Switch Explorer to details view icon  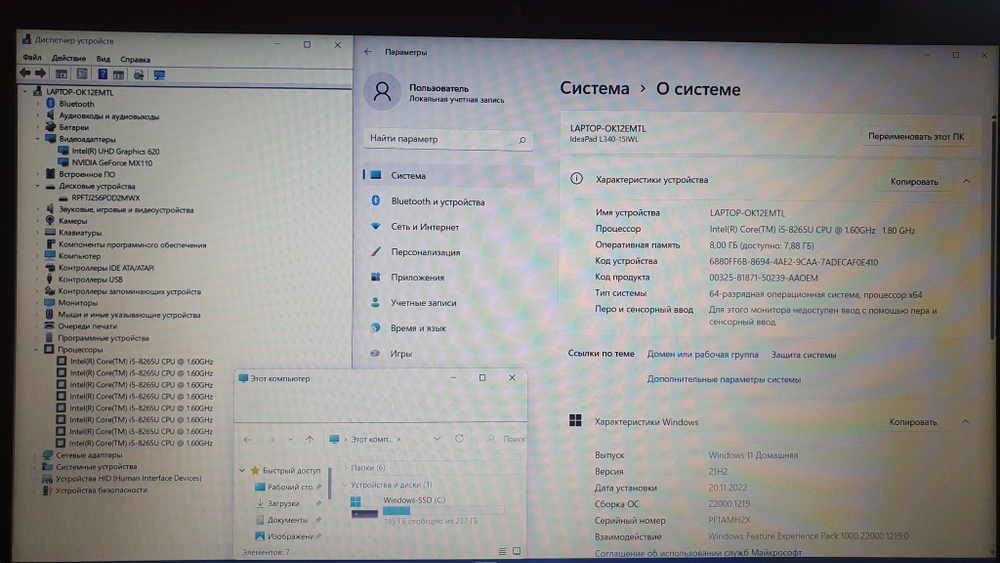coord(502,551)
